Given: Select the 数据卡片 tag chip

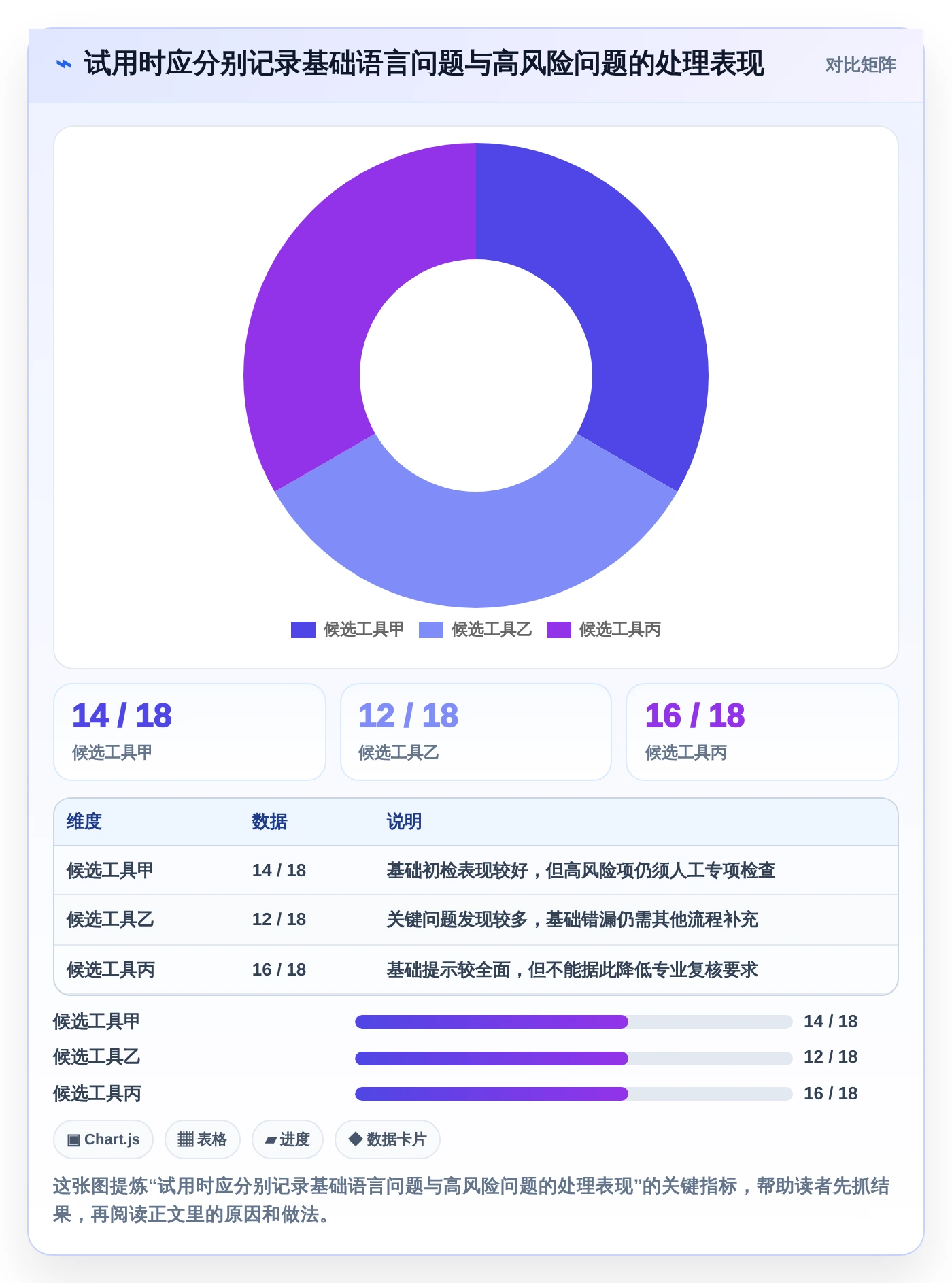Looking at the screenshot, I should click(388, 1139).
